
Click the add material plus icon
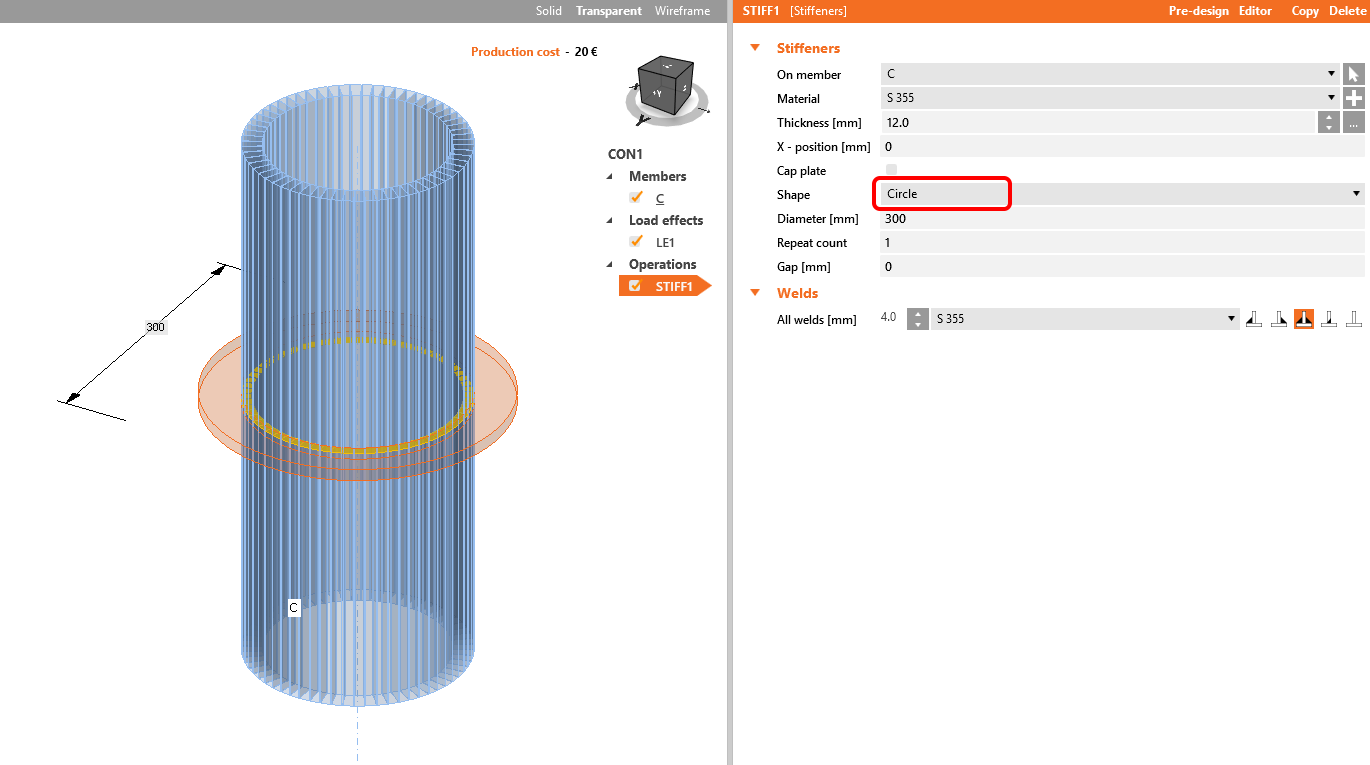(1353, 98)
